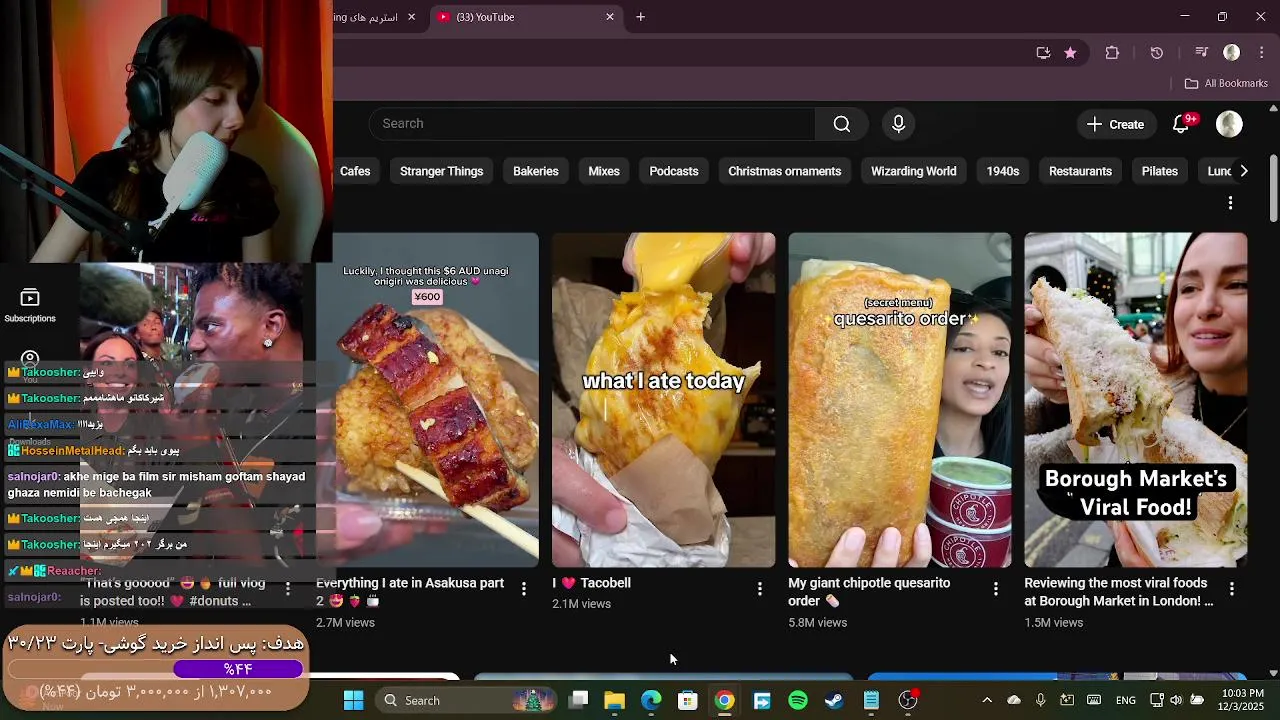
Task: Select the Stranger Things filter chip
Action: point(441,171)
